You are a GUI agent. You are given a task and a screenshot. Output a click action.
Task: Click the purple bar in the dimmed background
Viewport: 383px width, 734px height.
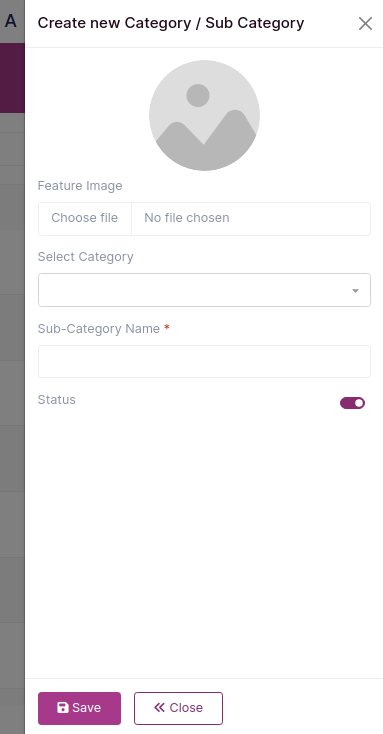coord(12,78)
